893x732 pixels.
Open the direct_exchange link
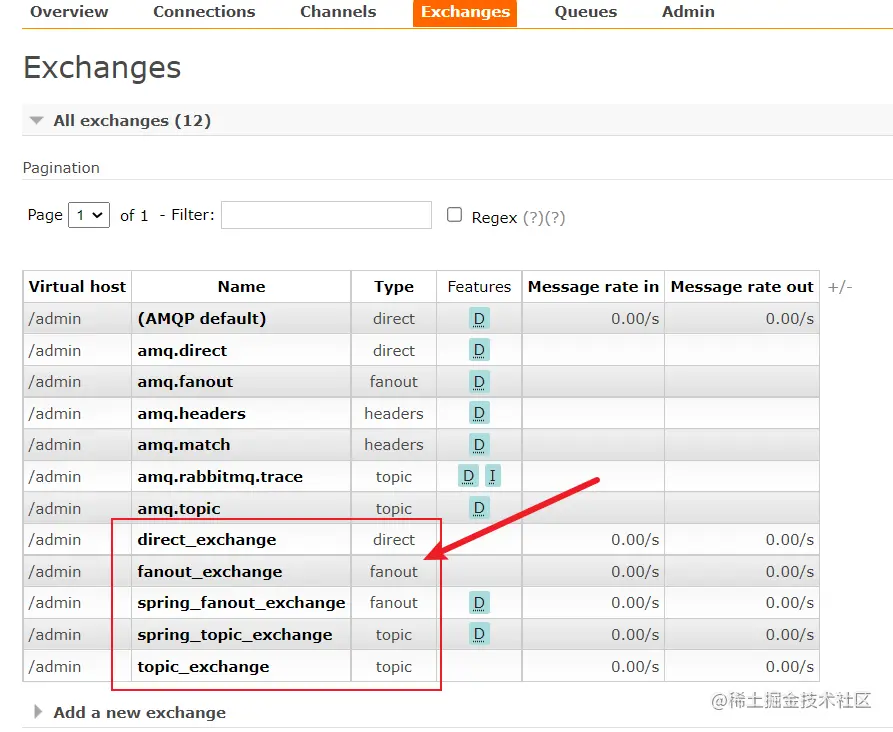coord(207,540)
